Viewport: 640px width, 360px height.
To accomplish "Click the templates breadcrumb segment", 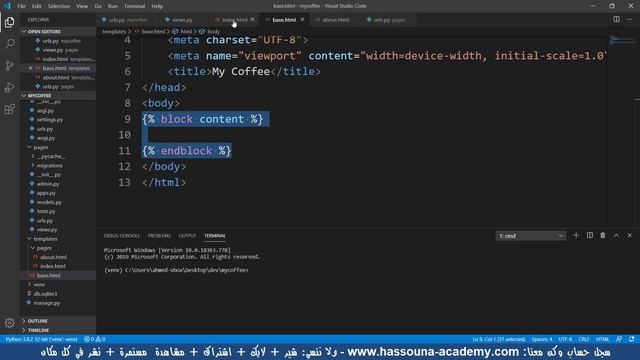I will pyautogui.click(x=114, y=31).
